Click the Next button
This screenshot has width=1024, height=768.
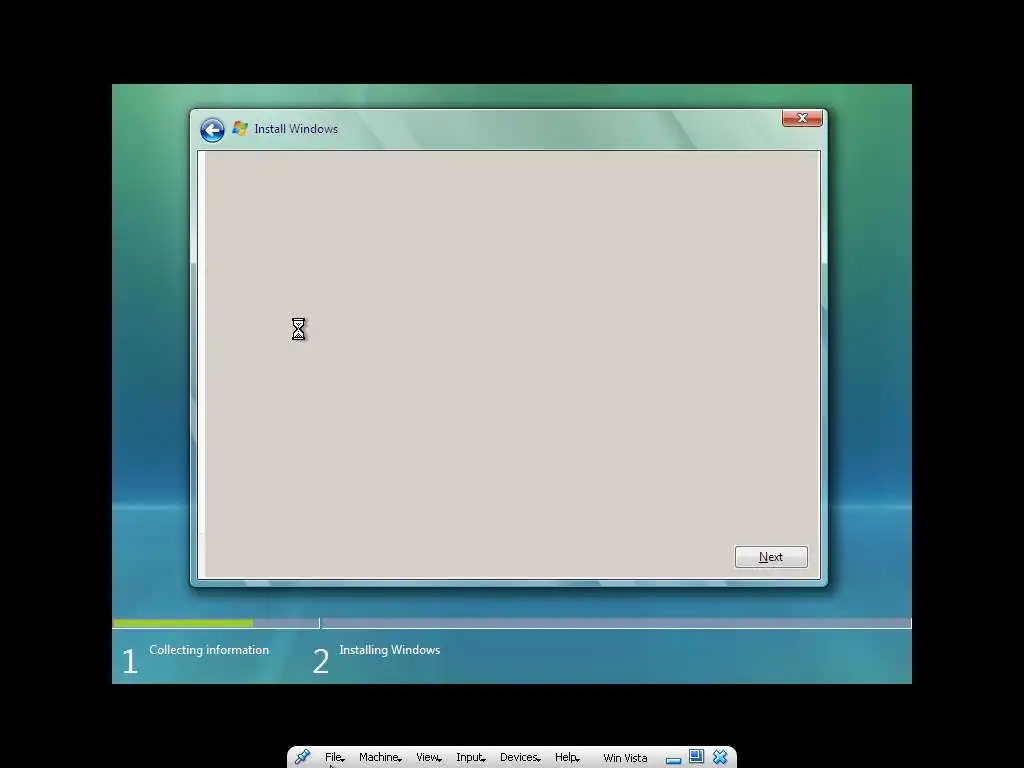pyautogui.click(x=771, y=557)
